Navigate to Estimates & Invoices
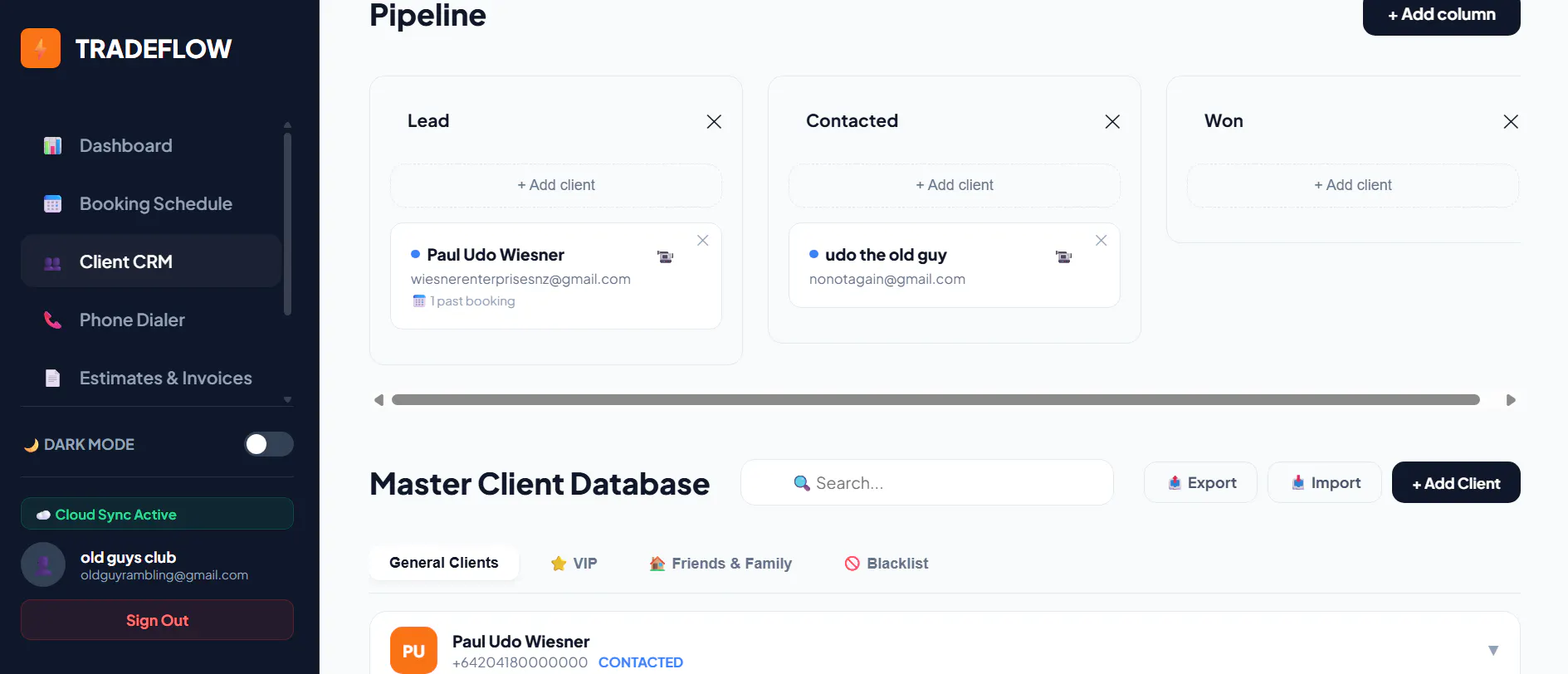This screenshot has width=1568, height=674. pos(151,378)
